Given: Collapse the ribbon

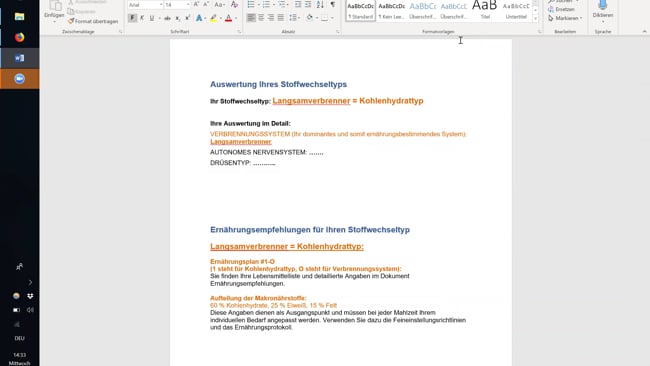Looking at the screenshot, I should pyautogui.click(x=644, y=32).
